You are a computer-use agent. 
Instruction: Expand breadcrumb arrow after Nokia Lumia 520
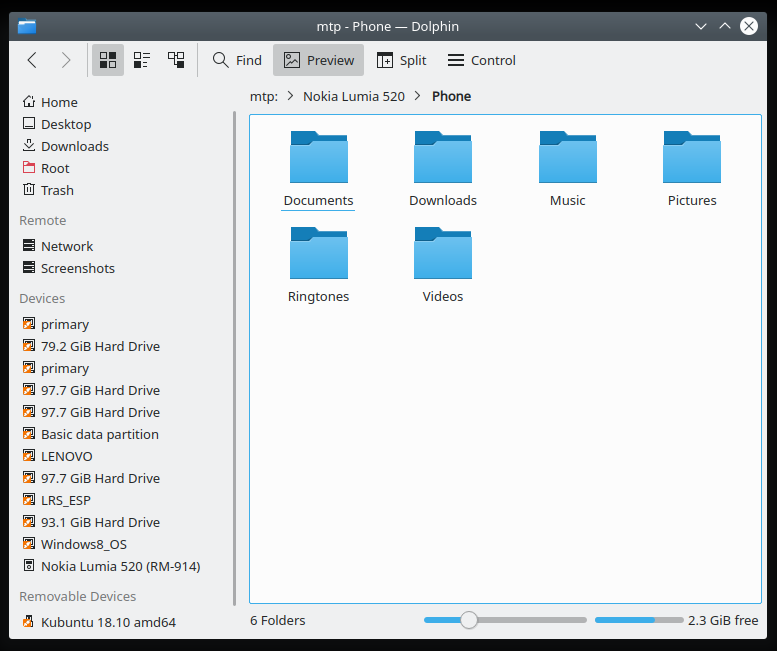[x=420, y=97]
